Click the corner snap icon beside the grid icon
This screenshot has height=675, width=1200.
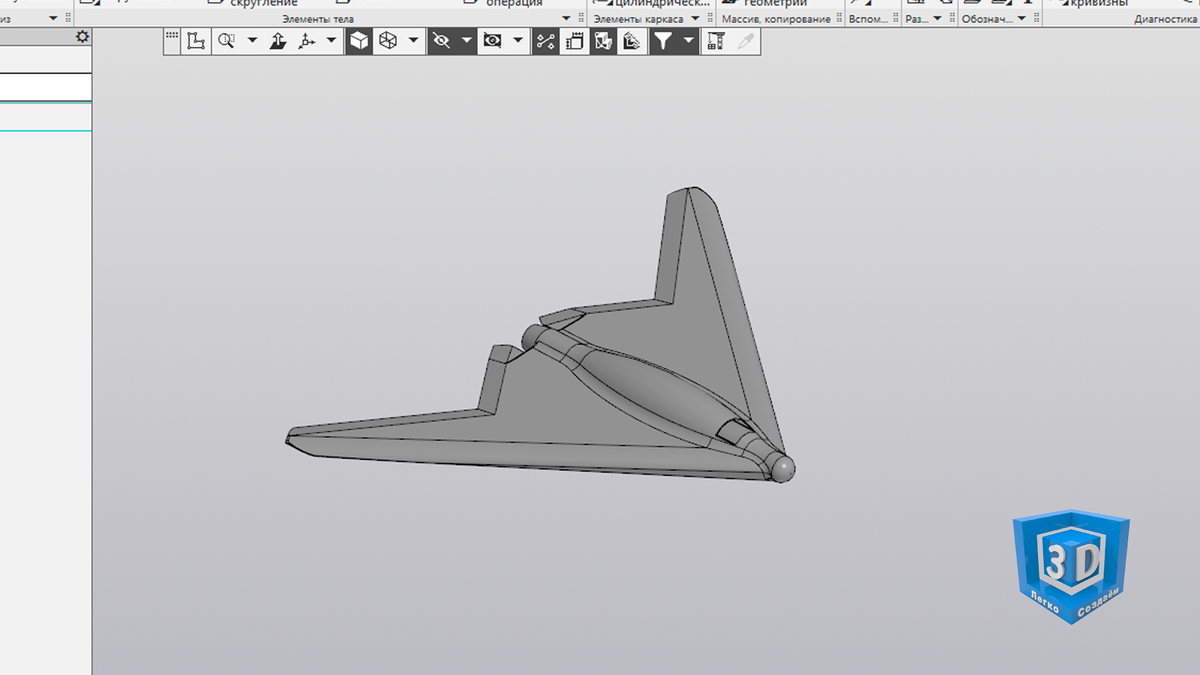196,41
